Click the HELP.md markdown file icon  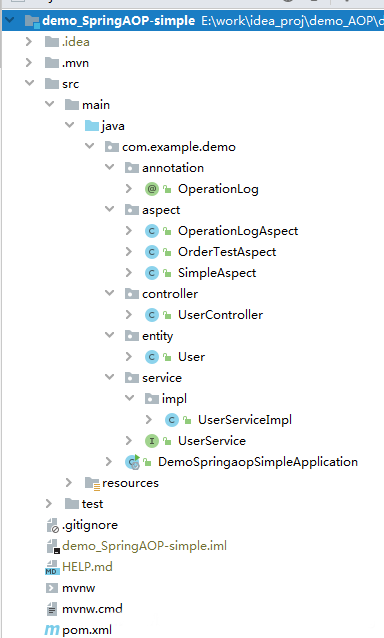pos(52,567)
